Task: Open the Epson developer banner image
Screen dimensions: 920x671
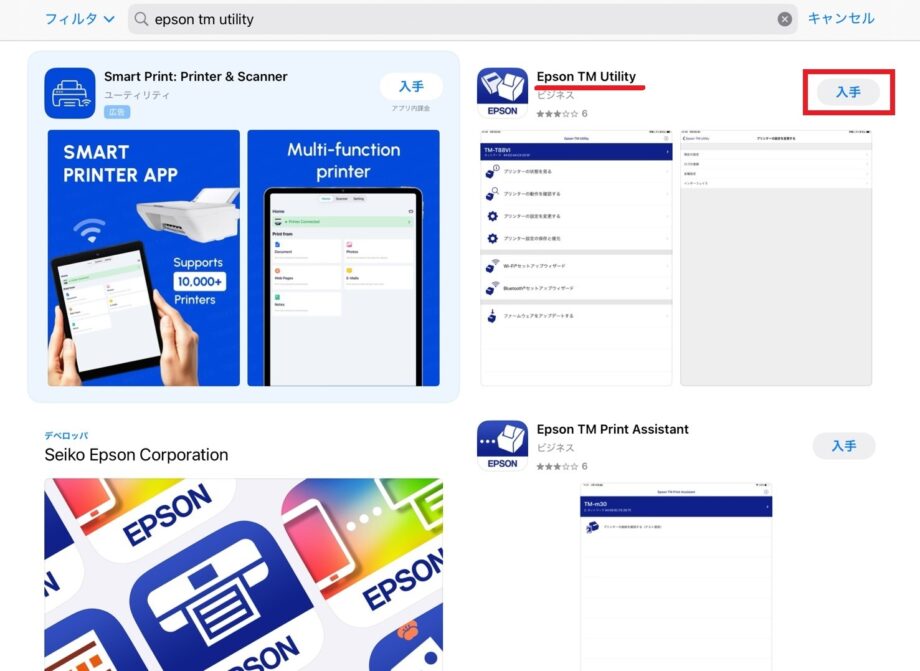Action: coord(243,574)
